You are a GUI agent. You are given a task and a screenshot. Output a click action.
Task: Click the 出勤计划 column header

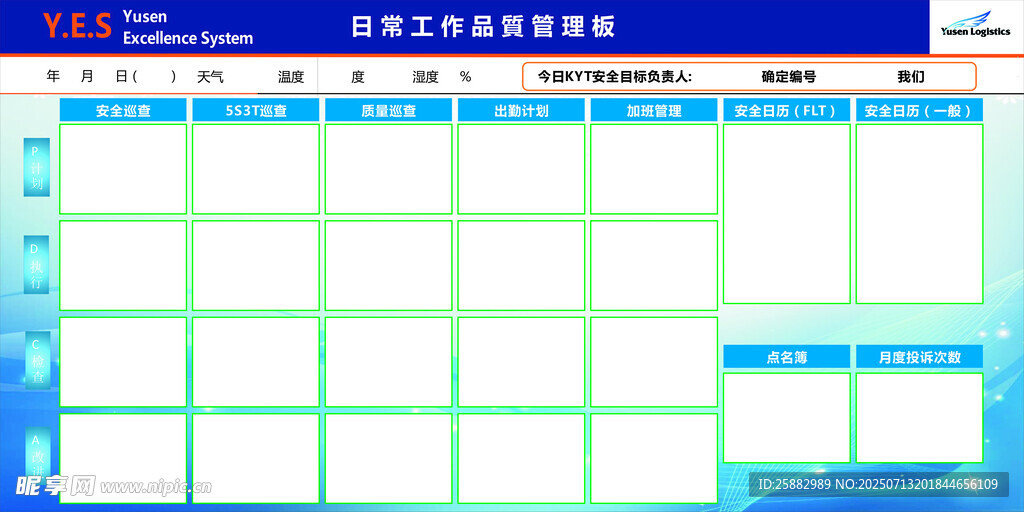[521, 111]
